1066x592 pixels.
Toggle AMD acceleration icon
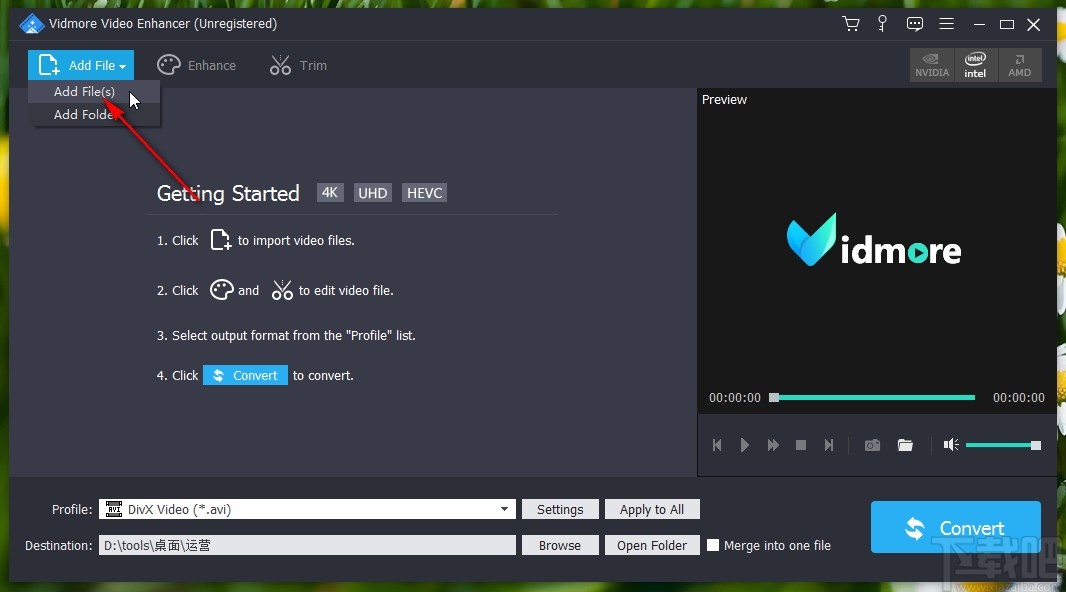pyautogui.click(x=1020, y=65)
